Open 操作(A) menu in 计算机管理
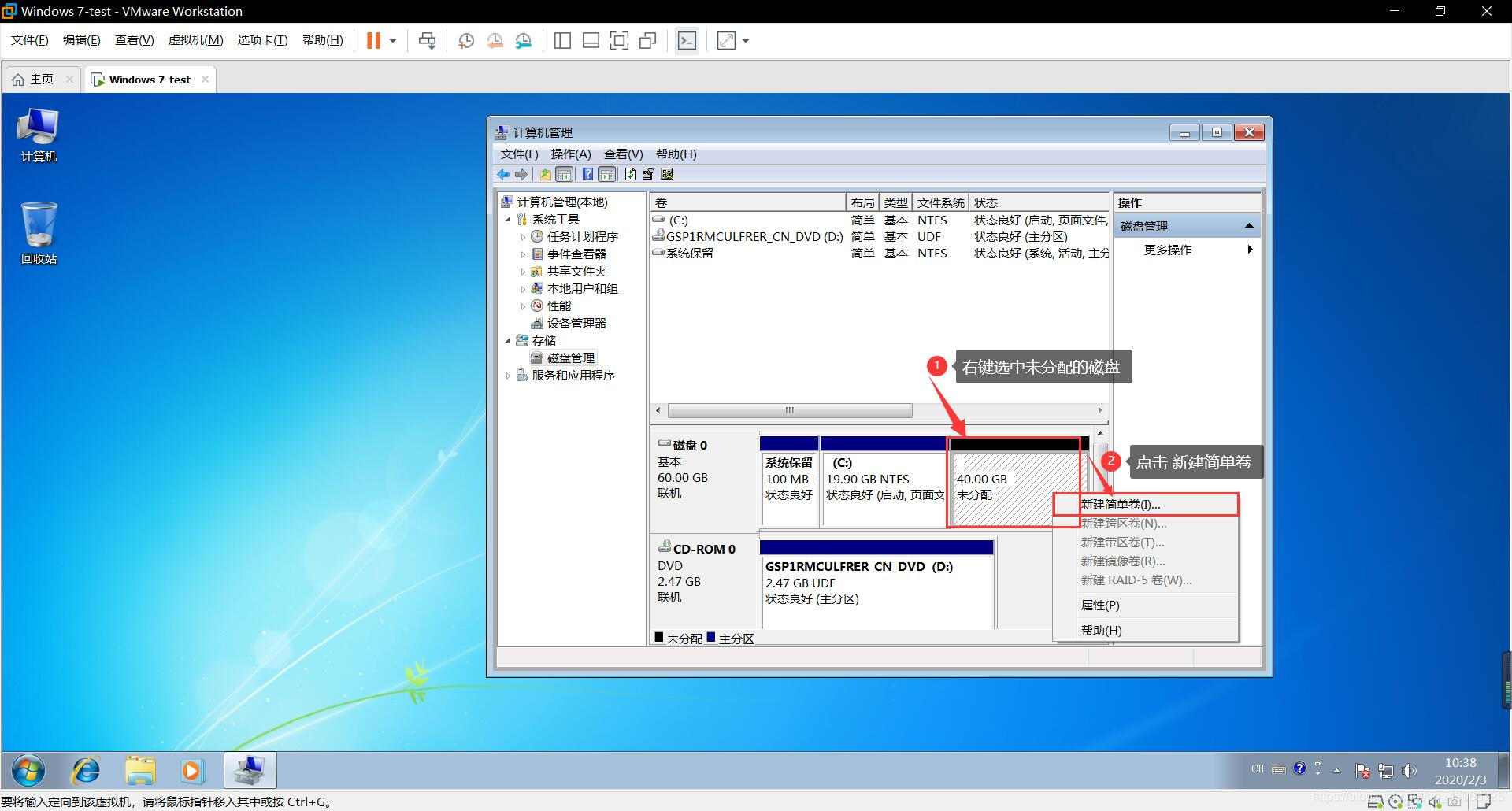Screen dimensions: 1512x811 [571, 154]
